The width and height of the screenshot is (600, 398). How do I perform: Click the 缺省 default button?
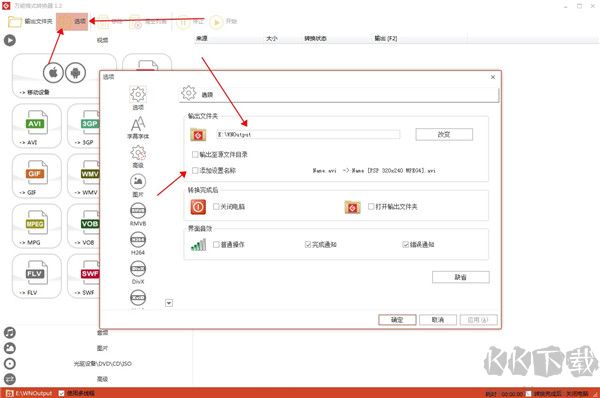pyautogui.click(x=461, y=277)
